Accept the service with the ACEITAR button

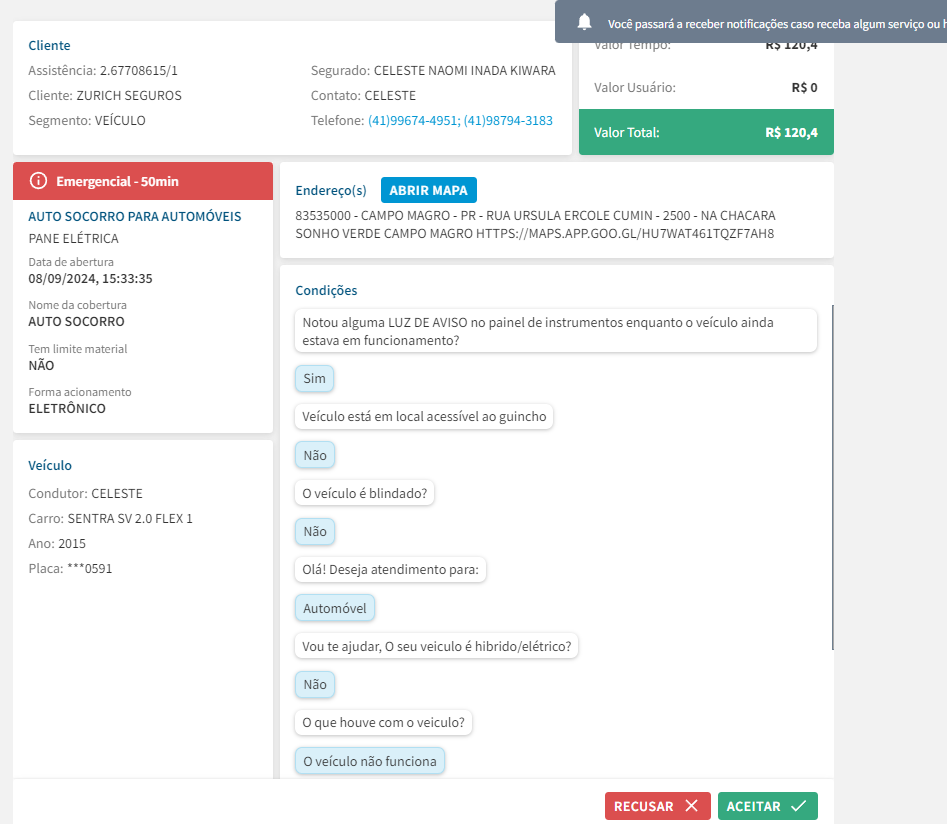[x=767, y=806]
